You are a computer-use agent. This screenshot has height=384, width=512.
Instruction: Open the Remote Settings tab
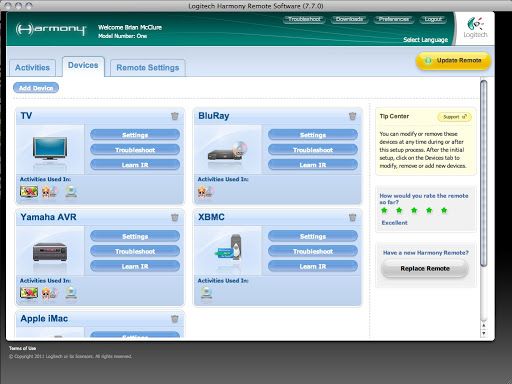click(148, 68)
